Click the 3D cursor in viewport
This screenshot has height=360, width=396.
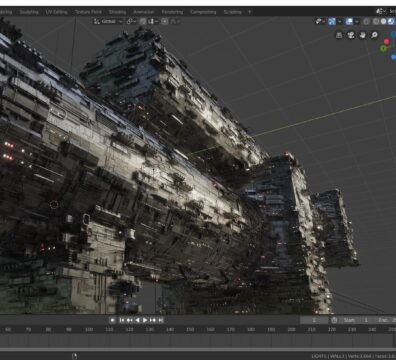54,204
